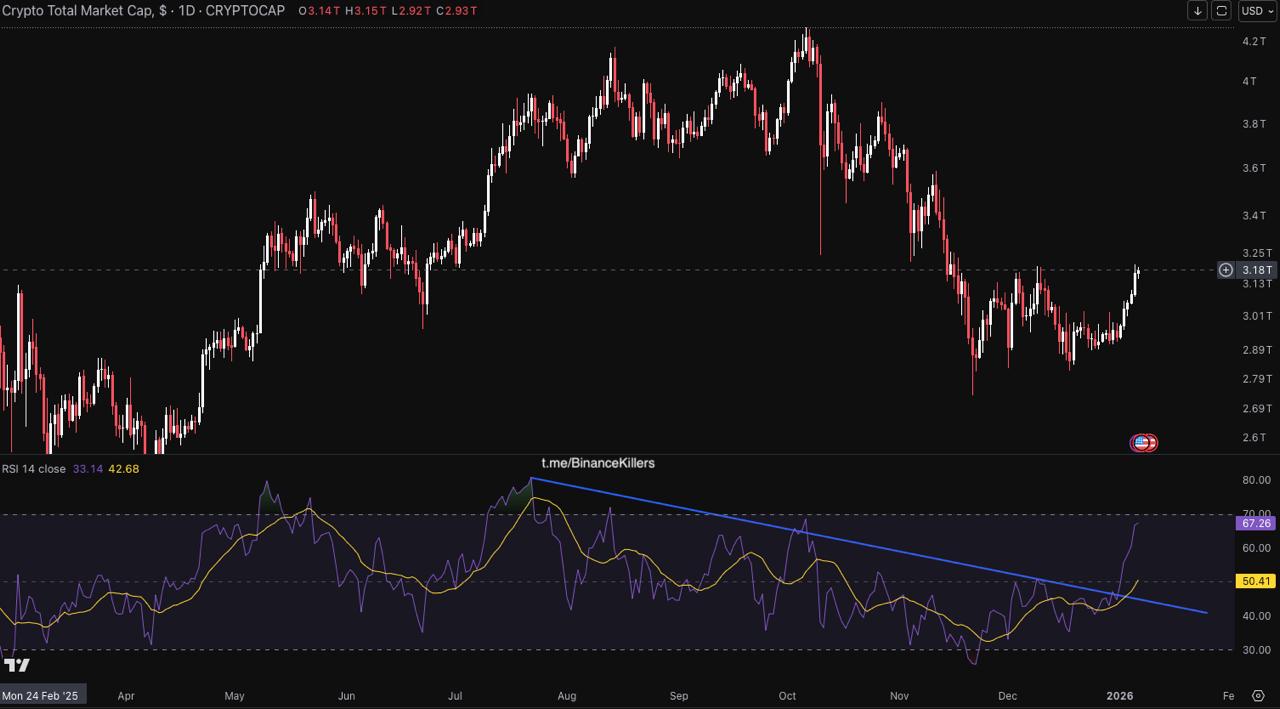Open chart settings gear icon
Screen dimensions: 1280x709
coord(1258,696)
